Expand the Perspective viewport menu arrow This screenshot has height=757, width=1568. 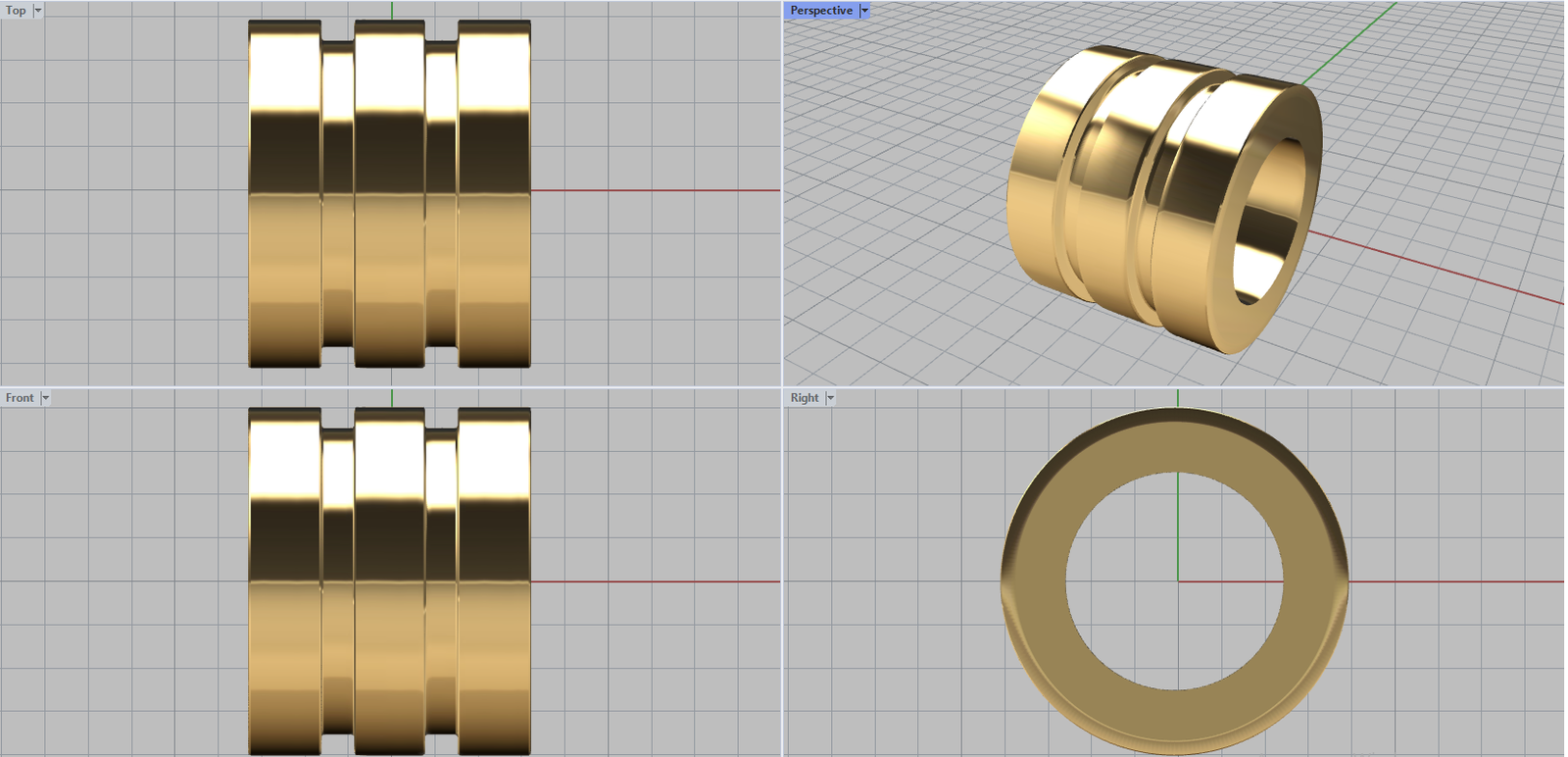point(864,11)
